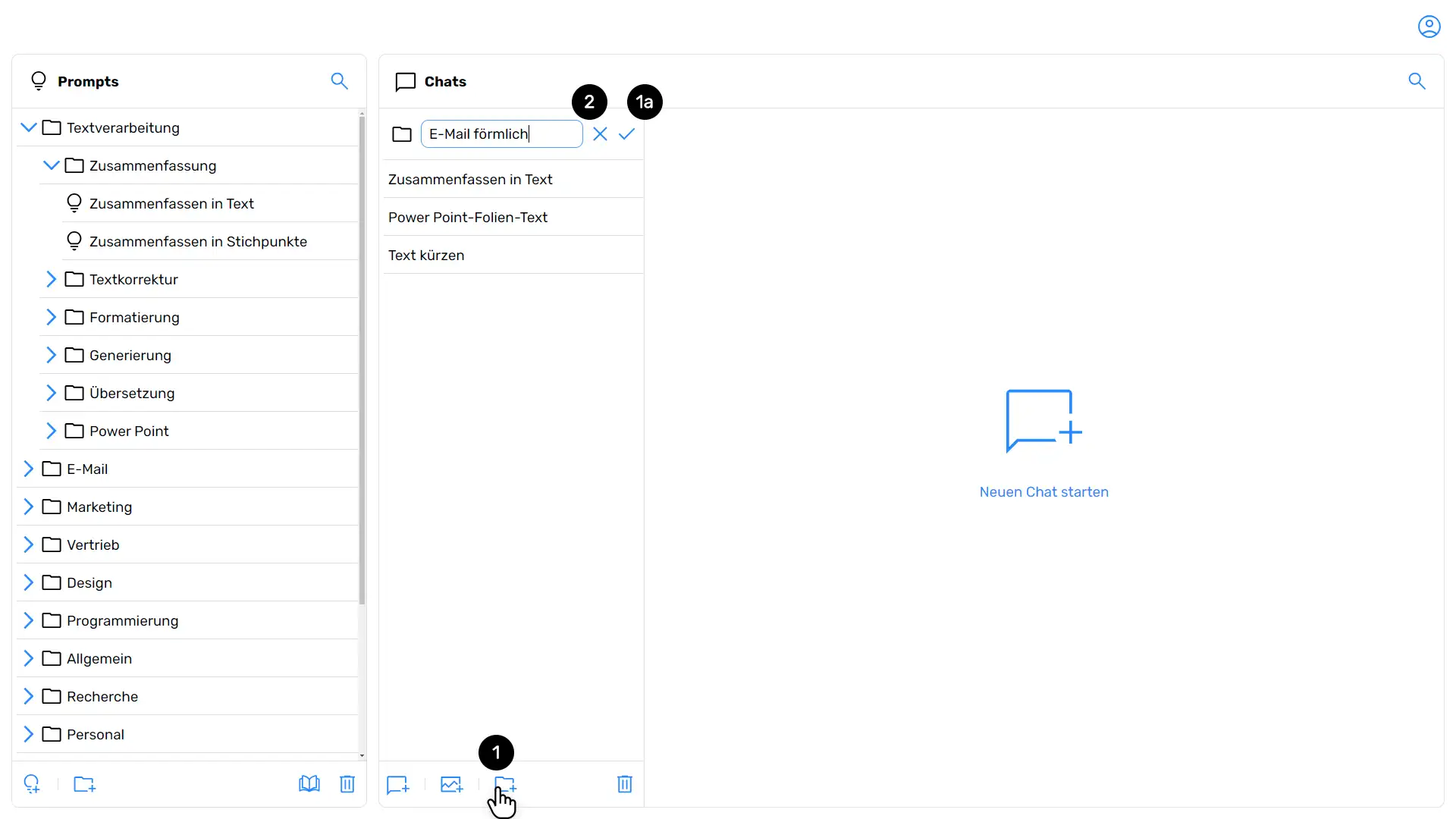1456x819 pixels.
Task: Cancel folder rename with X button
Action: tap(600, 134)
